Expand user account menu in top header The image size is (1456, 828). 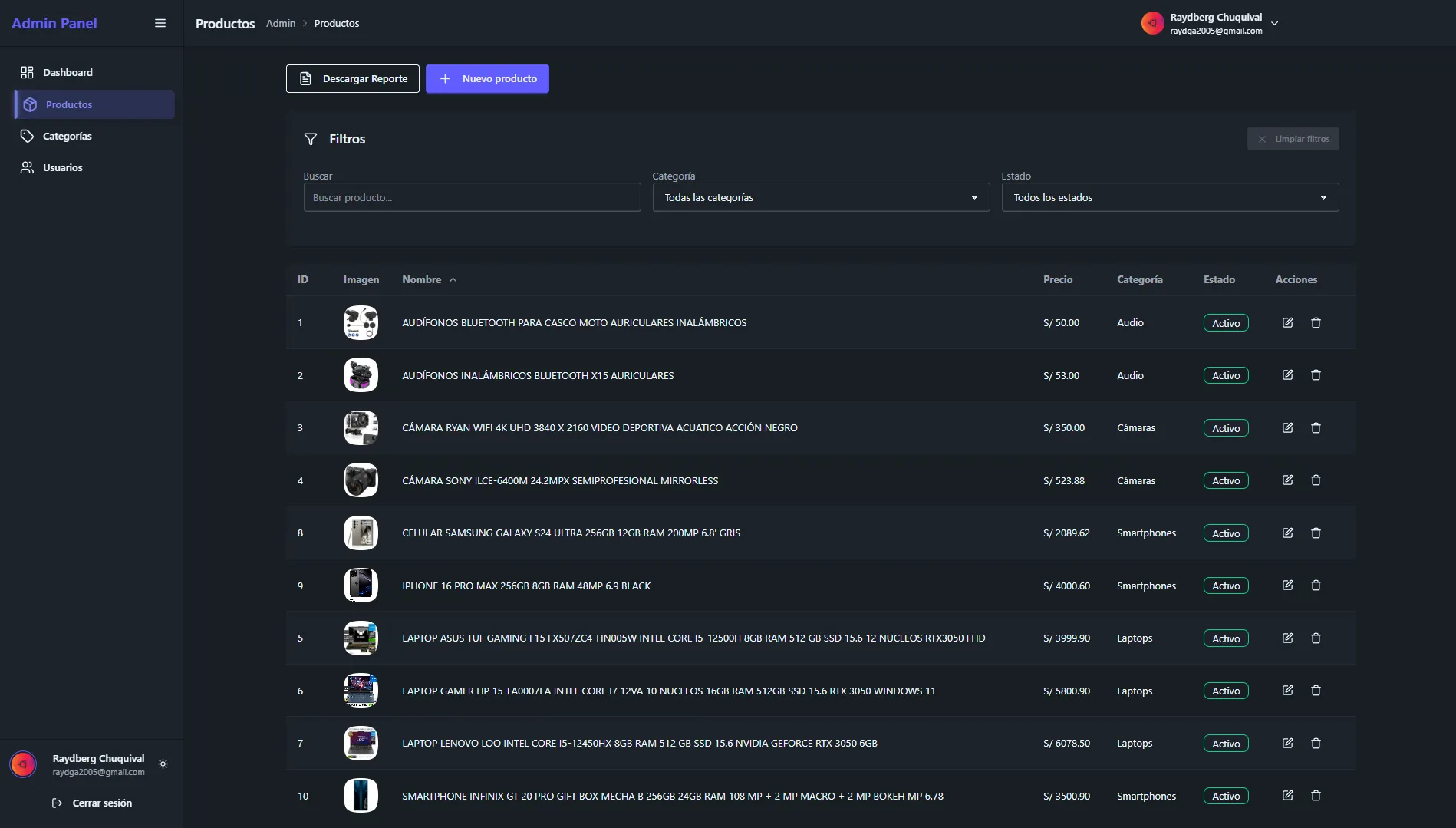click(1274, 24)
